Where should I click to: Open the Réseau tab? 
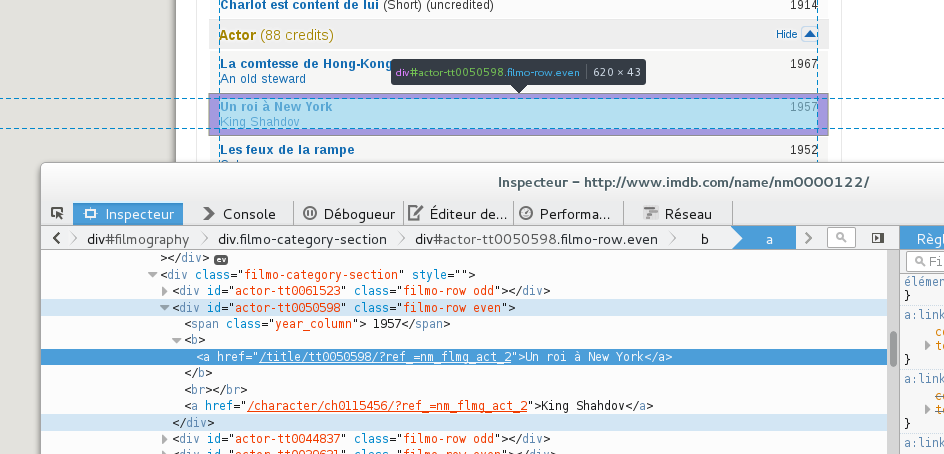tap(678, 214)
